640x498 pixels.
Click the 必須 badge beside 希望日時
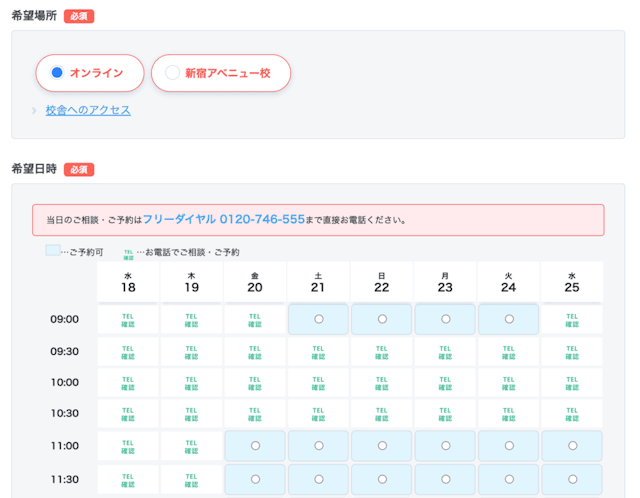tap(79, 169)
